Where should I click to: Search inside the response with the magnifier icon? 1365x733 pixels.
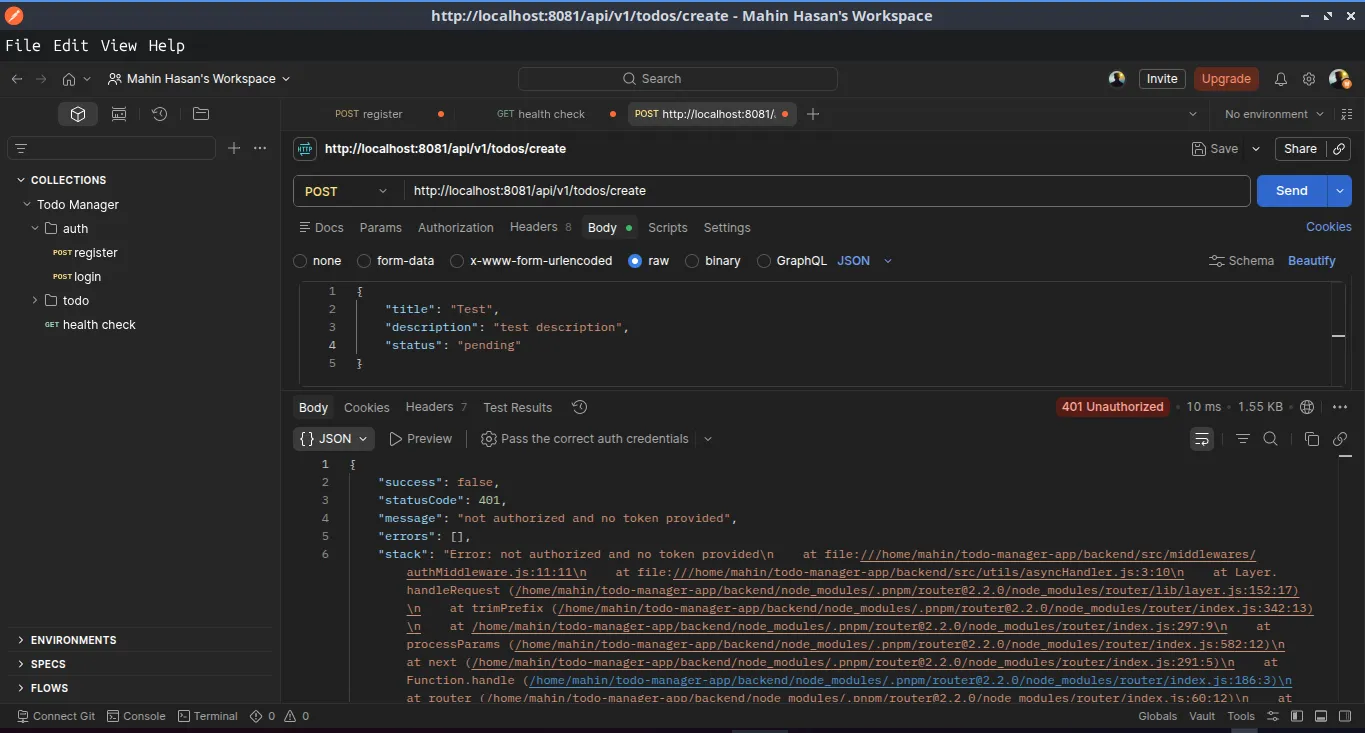pos(1270,439)
